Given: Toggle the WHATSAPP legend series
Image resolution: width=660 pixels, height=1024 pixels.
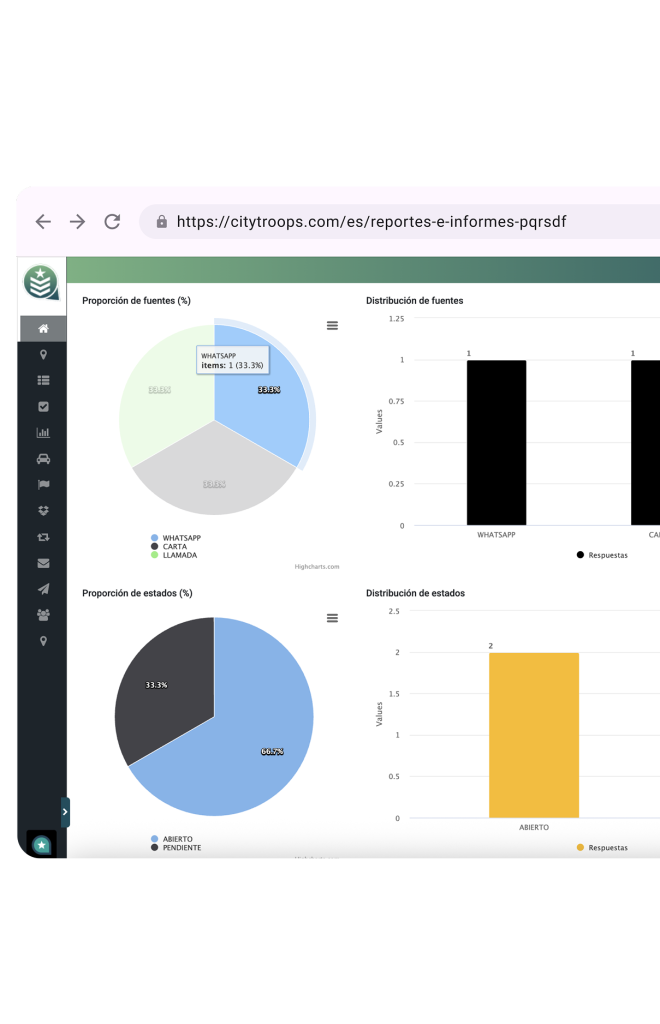Looking at the screenshot, I should 176,538.
